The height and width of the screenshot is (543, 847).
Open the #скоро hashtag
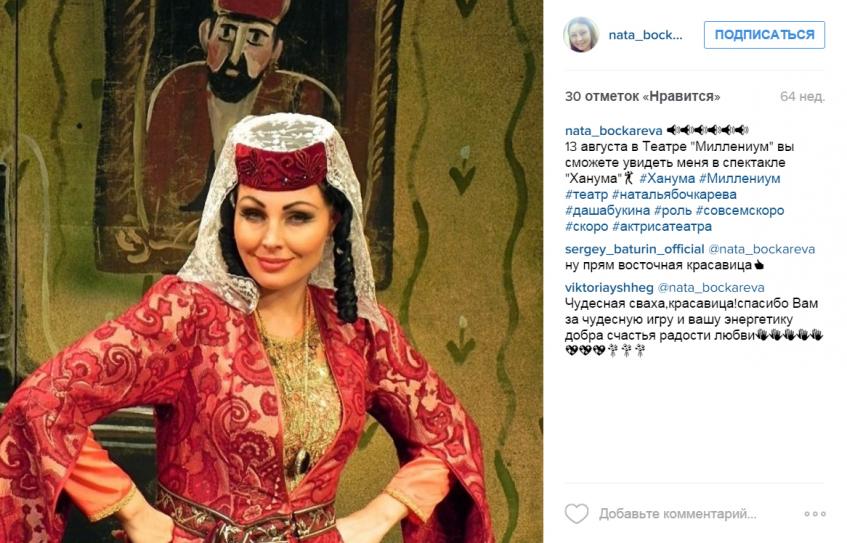[586, 226]
